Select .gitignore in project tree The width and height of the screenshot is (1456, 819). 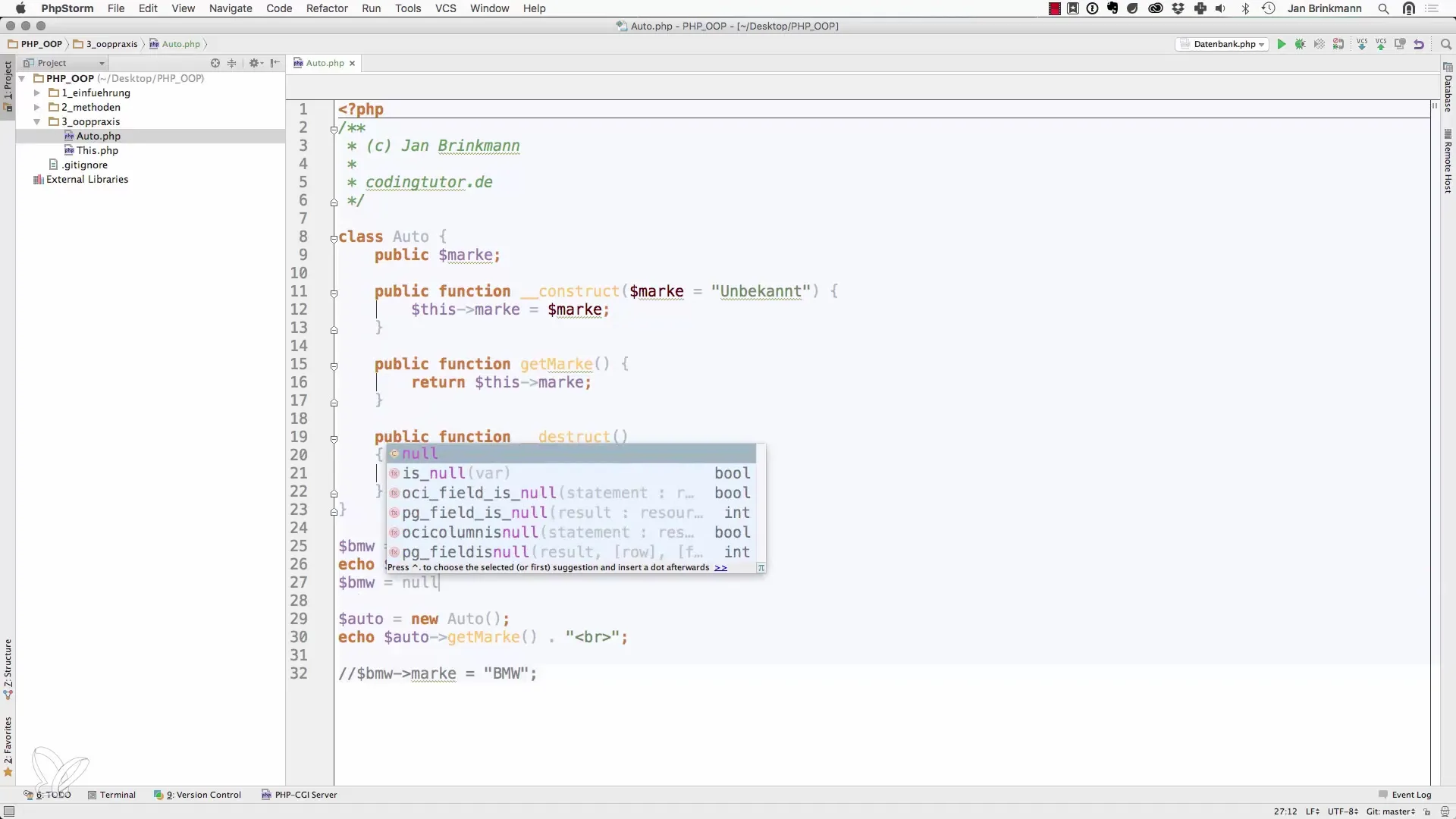78,165
